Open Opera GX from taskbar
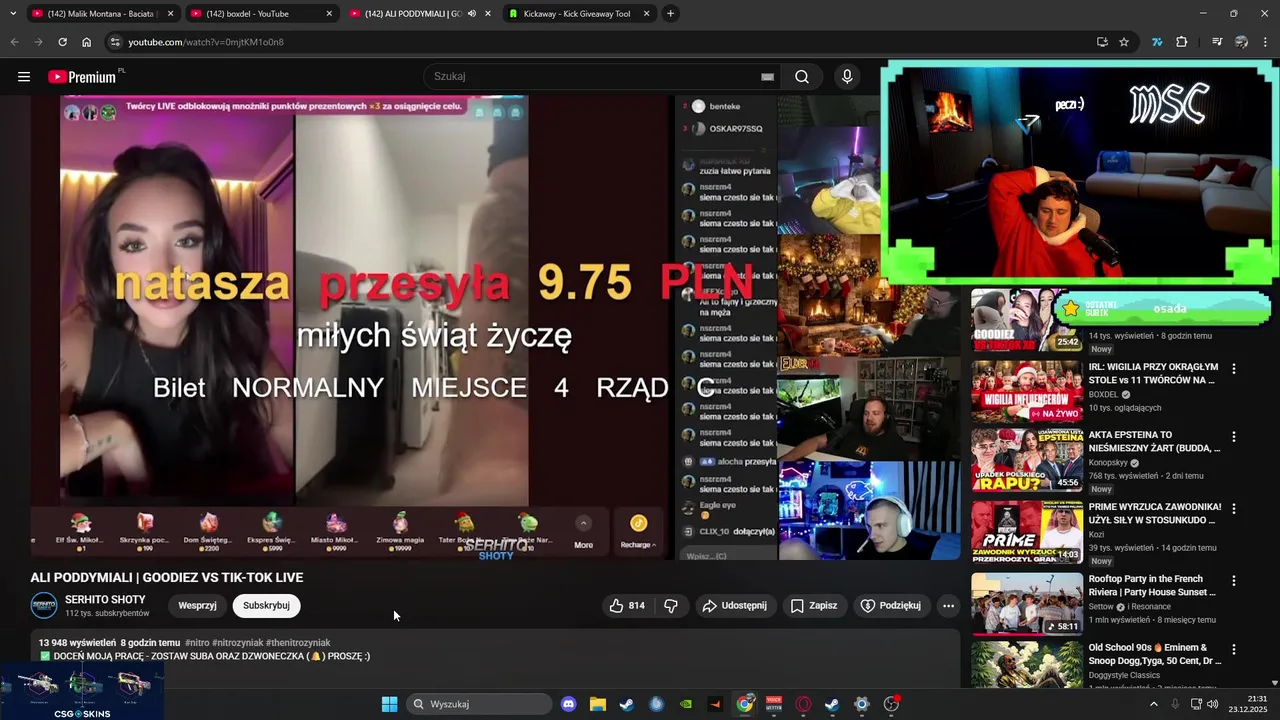The image size is (1280, 720). click(x=803, y=704)
